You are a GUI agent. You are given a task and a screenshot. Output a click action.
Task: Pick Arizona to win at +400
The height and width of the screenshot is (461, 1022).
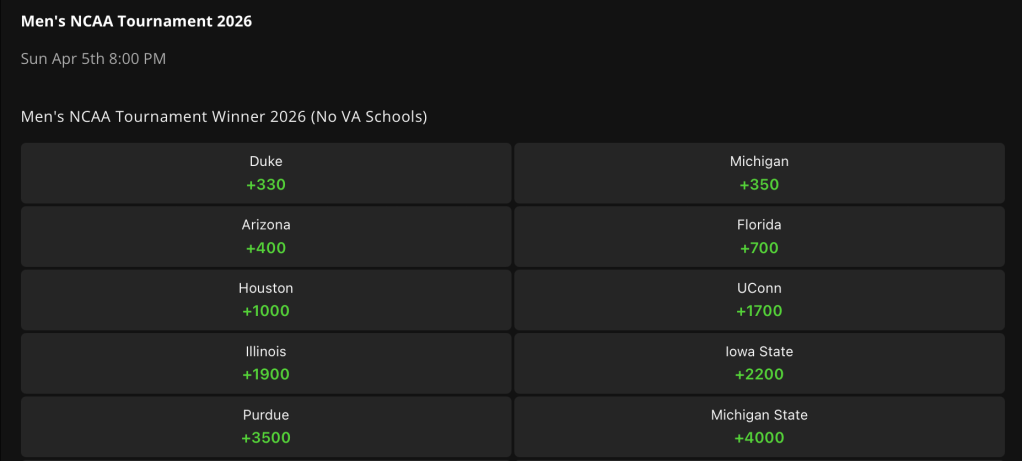click(266, 236)
